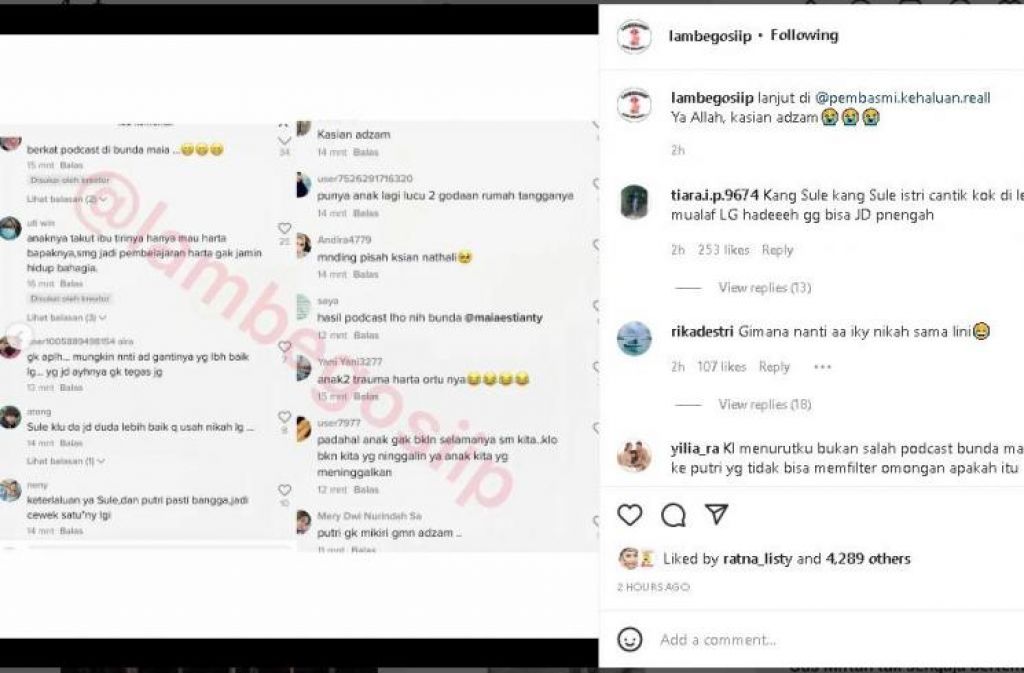The height and width of the screenshot is (673, 1024).
Task: Open lambegosiip avatar in post header
Action: point(634,35)
